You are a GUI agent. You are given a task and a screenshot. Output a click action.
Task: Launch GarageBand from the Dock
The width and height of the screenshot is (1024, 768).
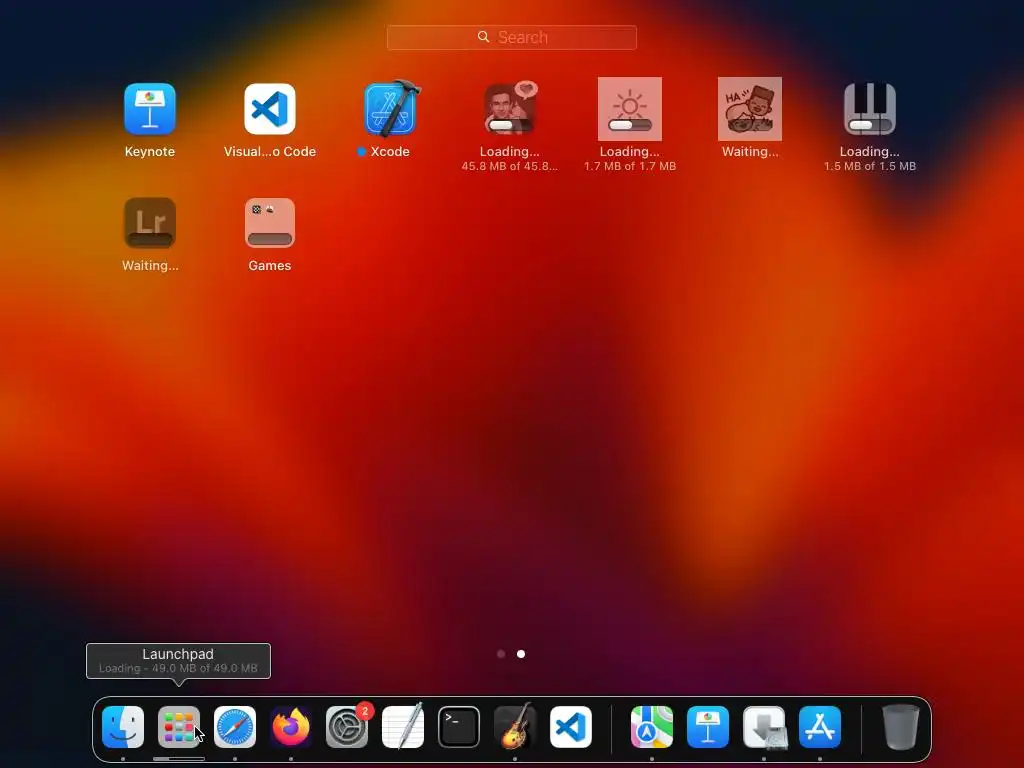(x=515, y=727)
